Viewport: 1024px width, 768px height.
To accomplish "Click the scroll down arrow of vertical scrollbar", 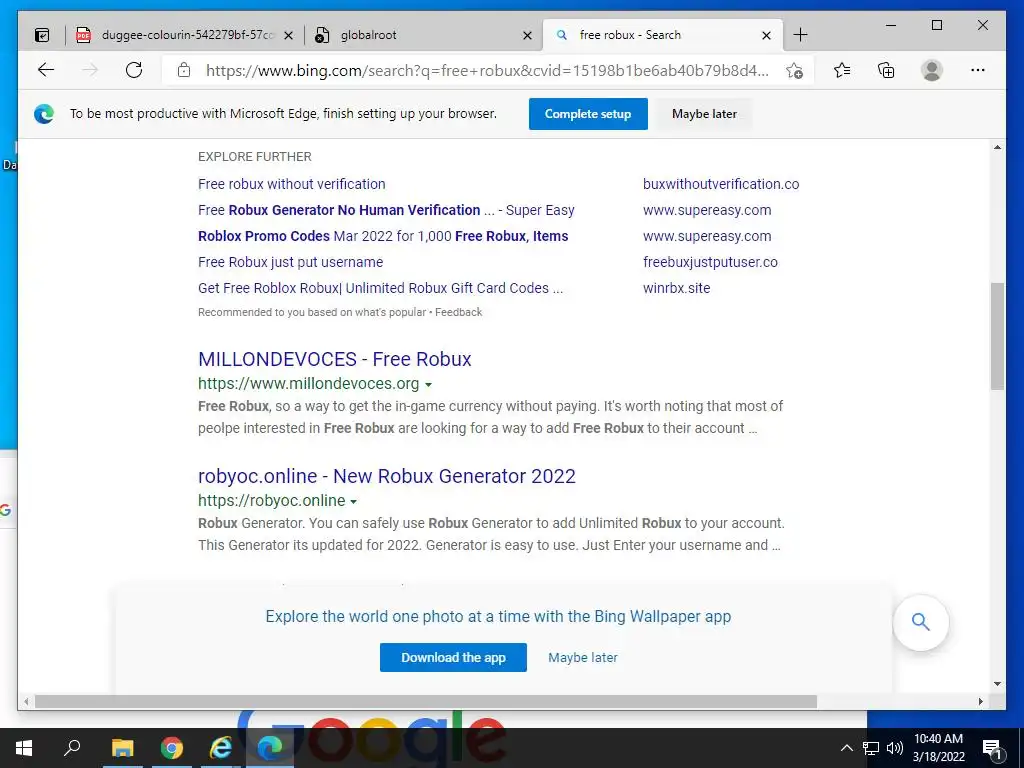I will [997, 684].
